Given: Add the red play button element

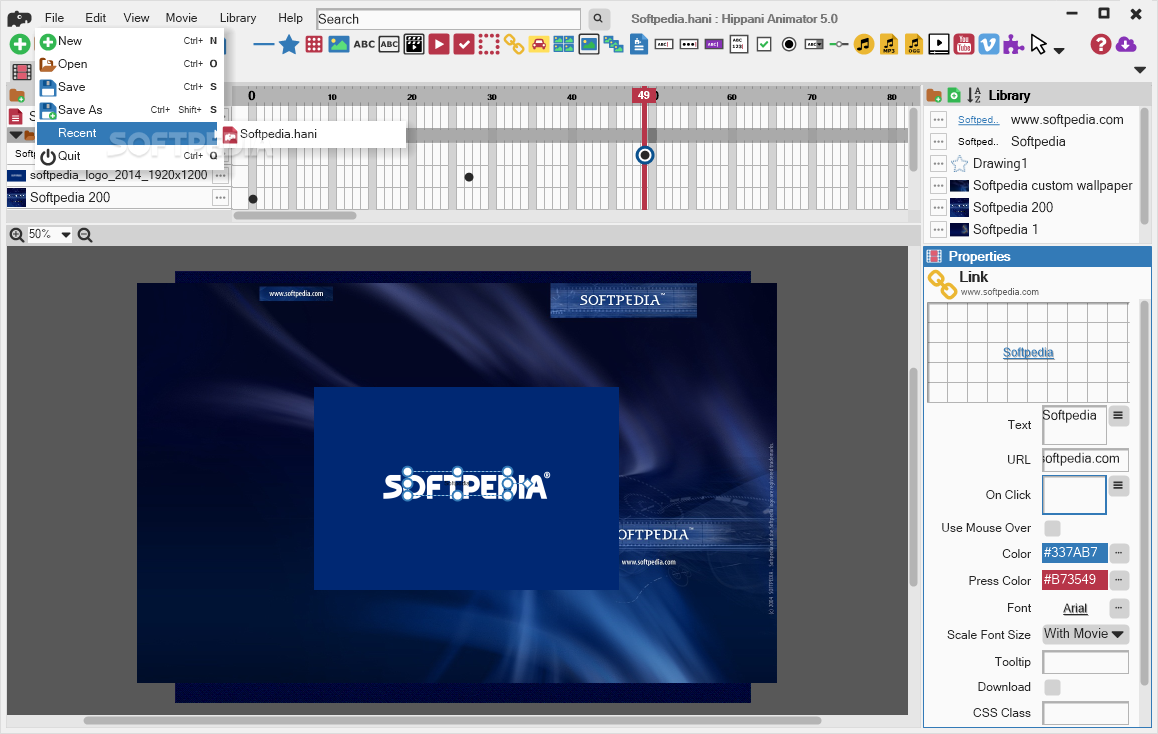Looking at the screenshot, I should [439, 44].
